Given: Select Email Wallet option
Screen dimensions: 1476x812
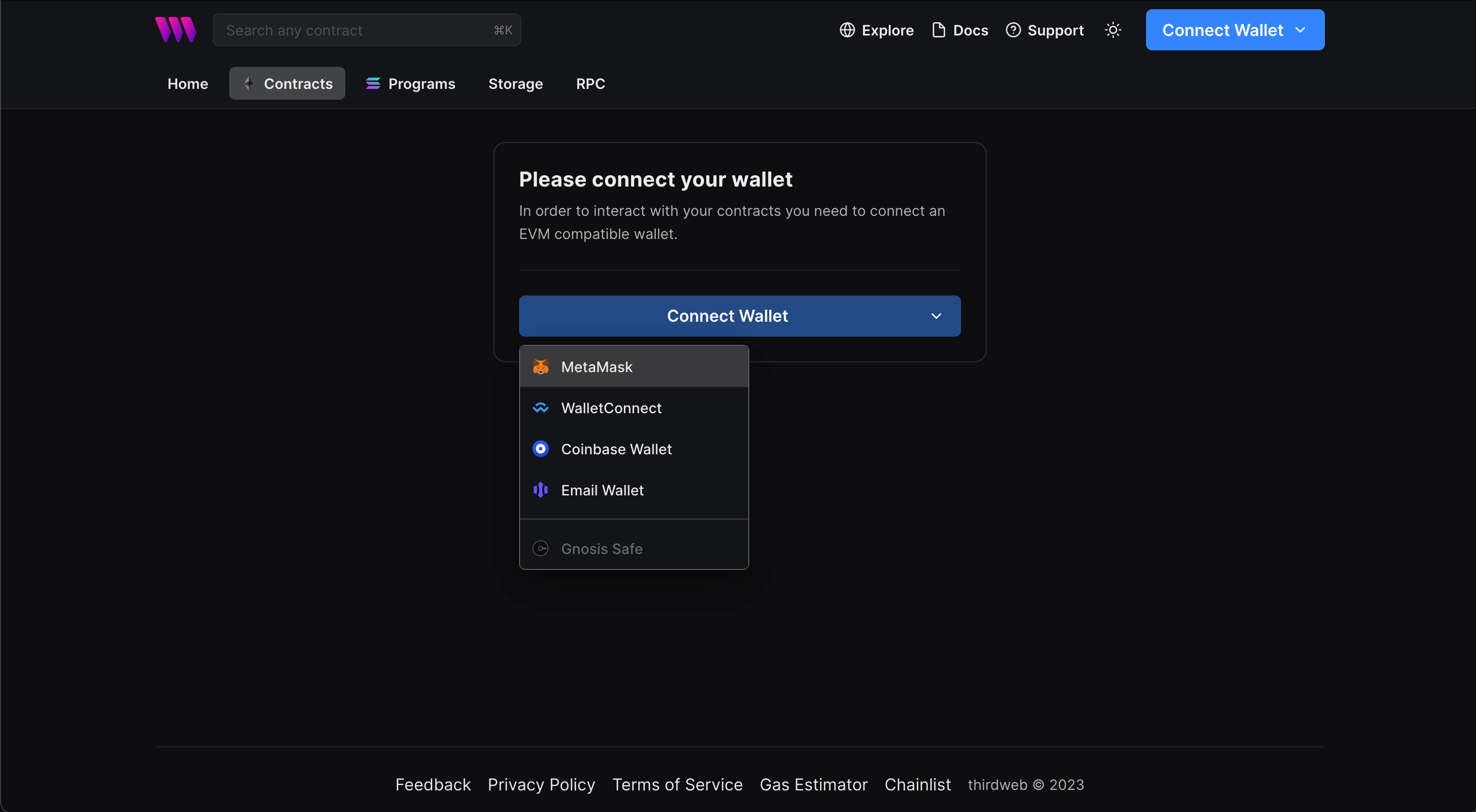Looking at the screenshot, I should (x=634, y=490).
